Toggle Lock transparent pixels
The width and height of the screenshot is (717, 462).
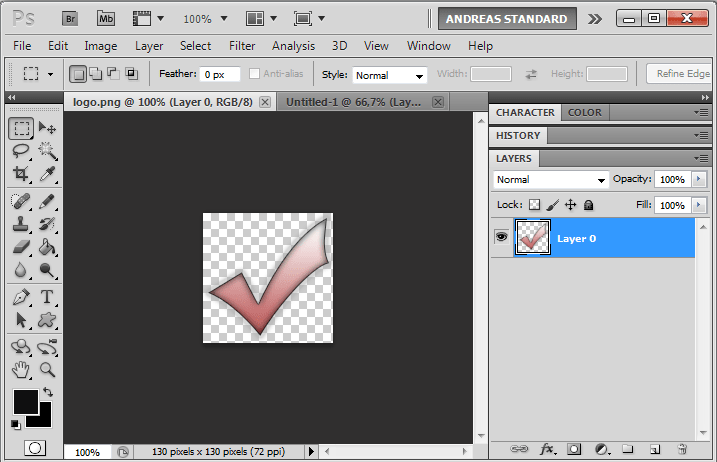535,205
